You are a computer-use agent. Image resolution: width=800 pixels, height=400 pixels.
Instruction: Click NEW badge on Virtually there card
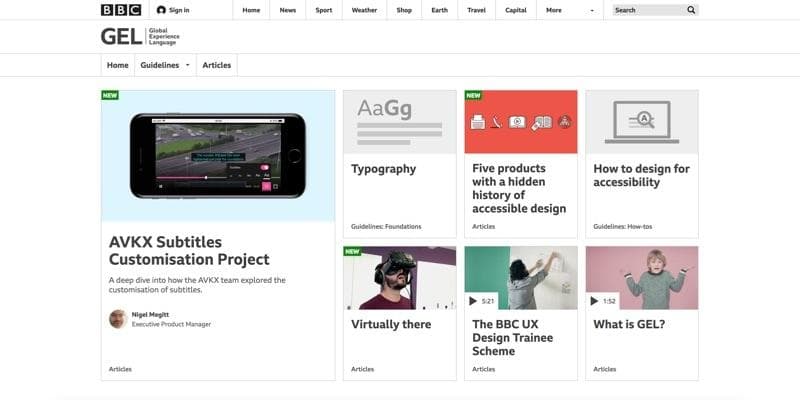(x=352, y=251)
